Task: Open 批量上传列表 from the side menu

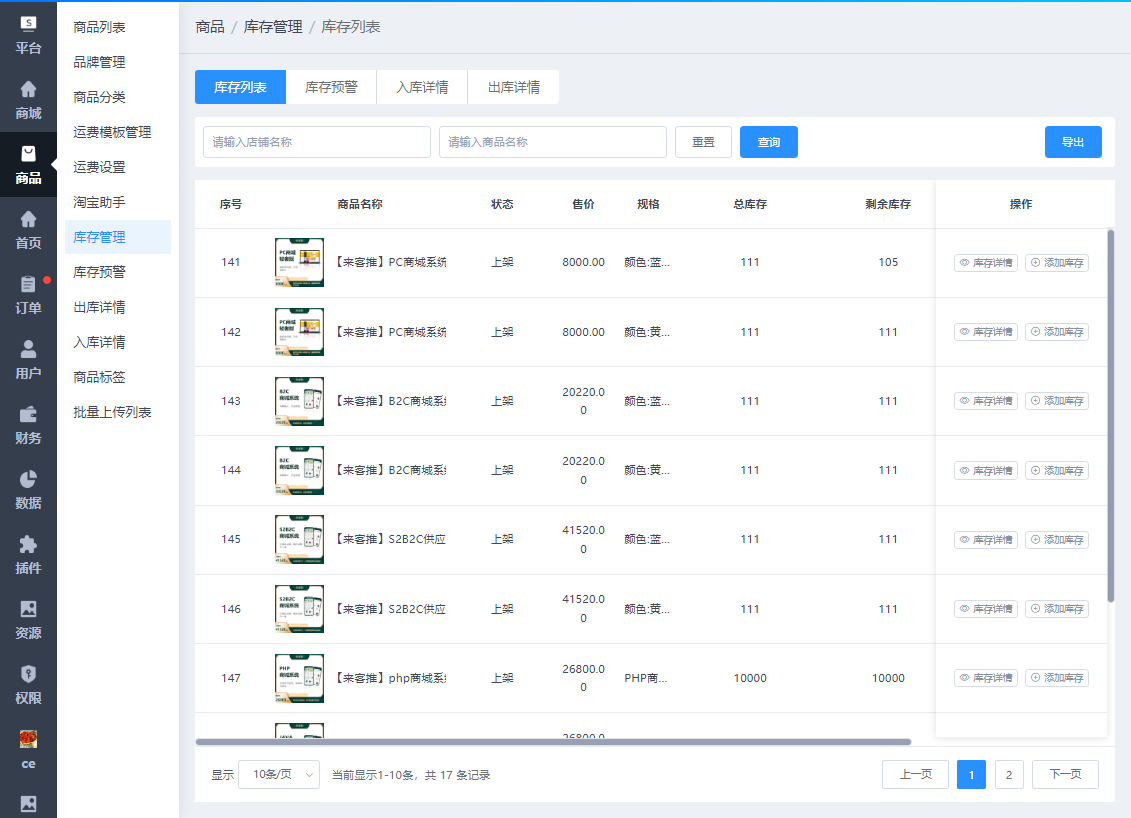Action: tap(113, 412)
